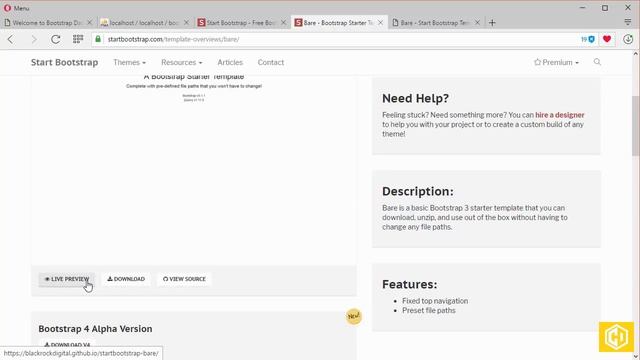Image resolution: width=640 pixels, height=360 pixels.
Task: Expand the Premium dropdown
Action: 556,62
